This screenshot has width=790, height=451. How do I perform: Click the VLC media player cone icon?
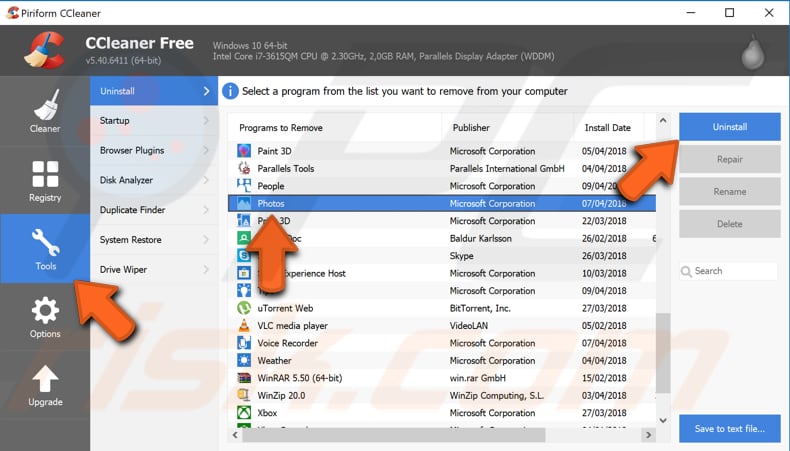tap(244, 326)
